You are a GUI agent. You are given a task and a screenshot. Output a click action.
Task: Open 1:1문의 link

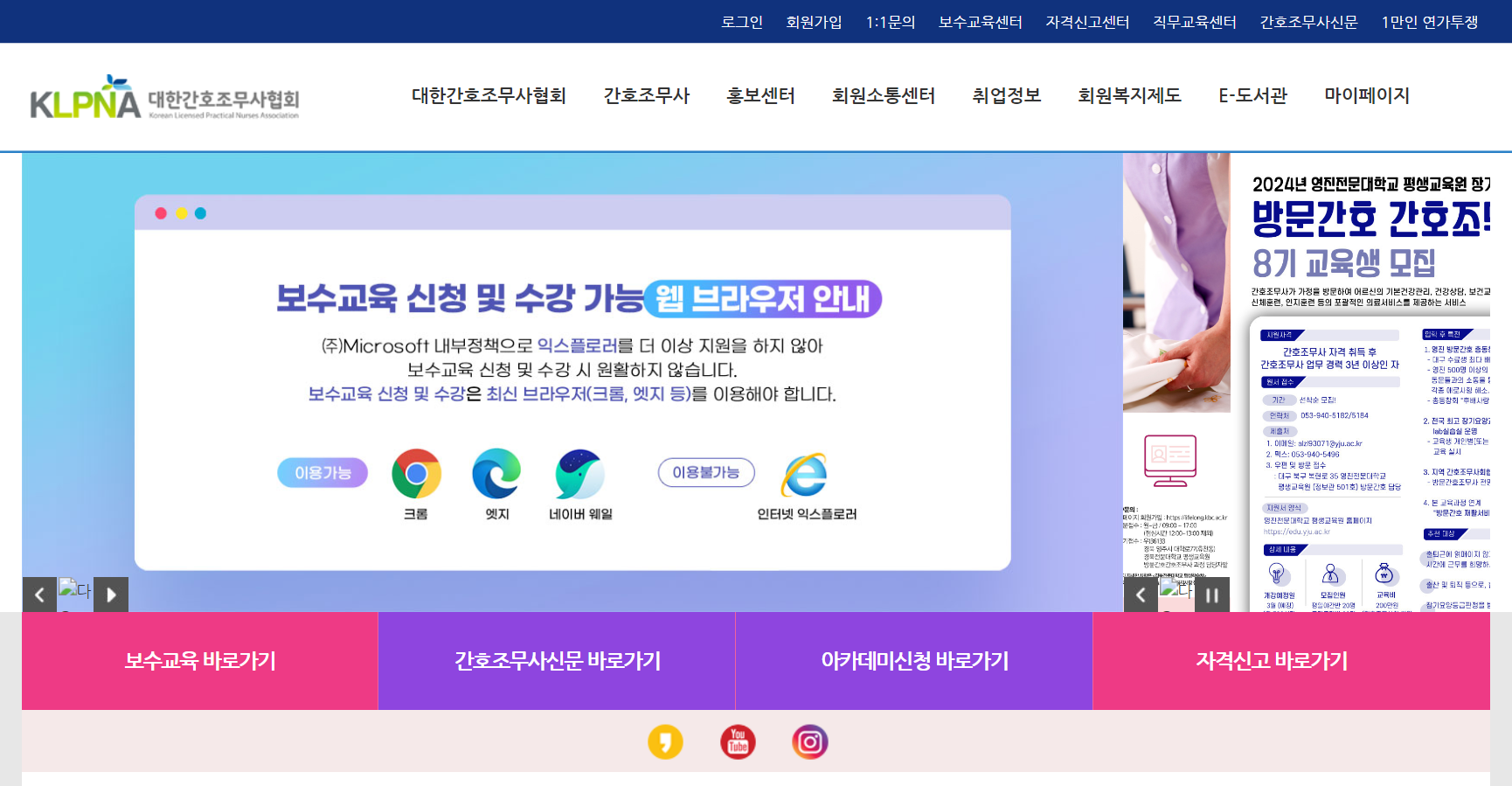[891, 22]
